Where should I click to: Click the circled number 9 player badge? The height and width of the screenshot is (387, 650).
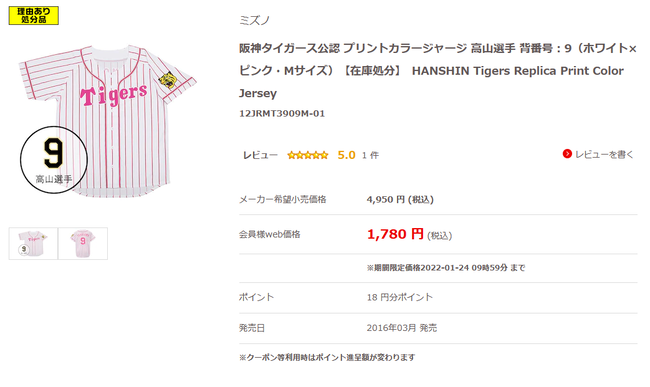54,160
